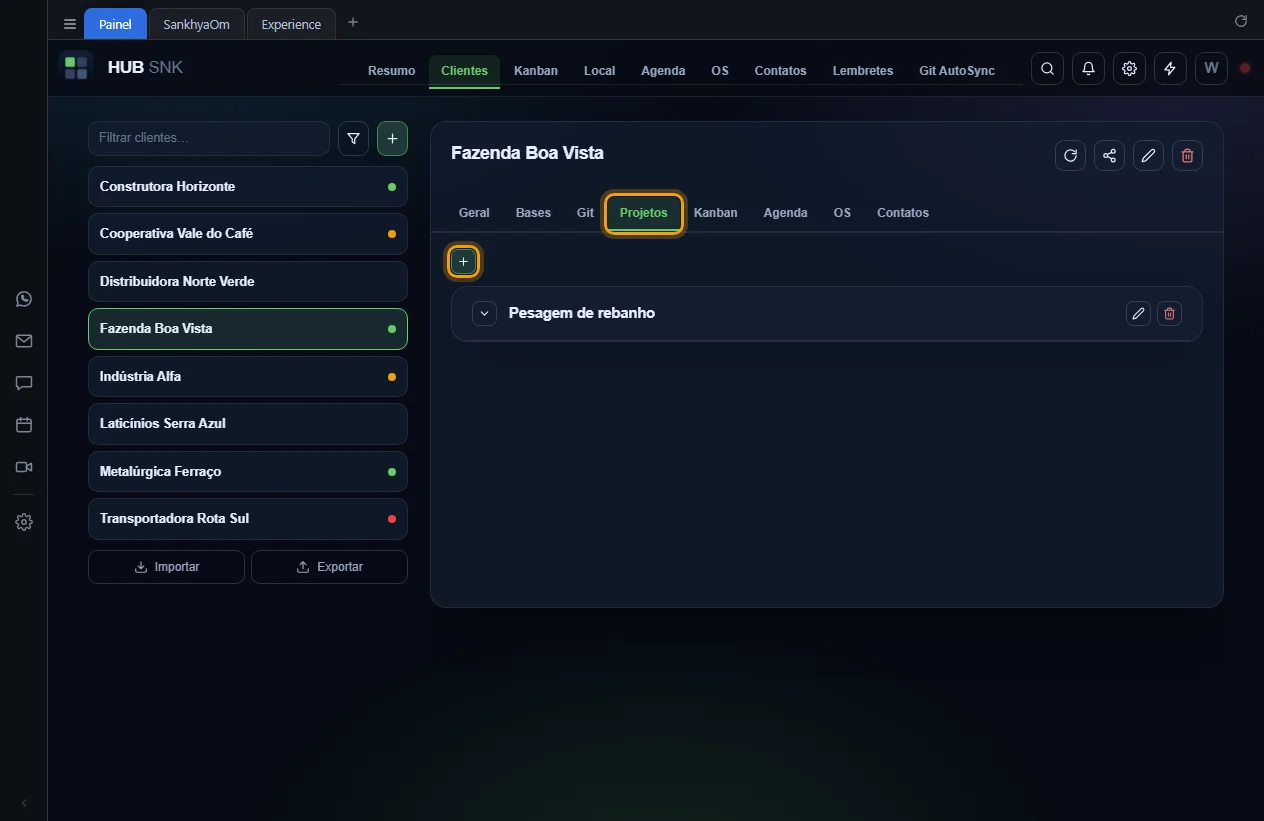1264x821 pixels.
Task: Select the client Geral sub-tab
Action: point(474,213)
